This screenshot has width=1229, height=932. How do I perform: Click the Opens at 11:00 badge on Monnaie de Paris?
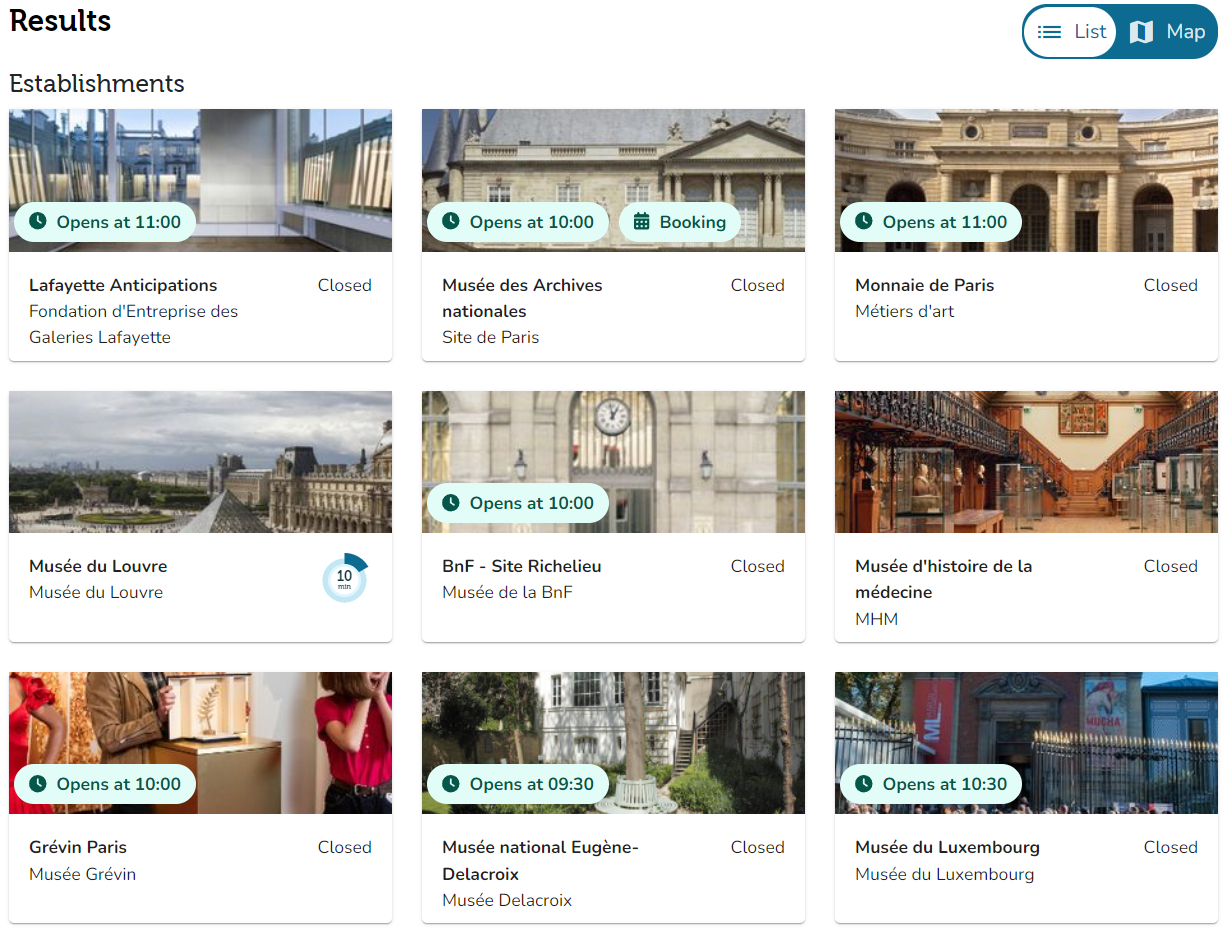pyautogui.click(x=931, y=222)
